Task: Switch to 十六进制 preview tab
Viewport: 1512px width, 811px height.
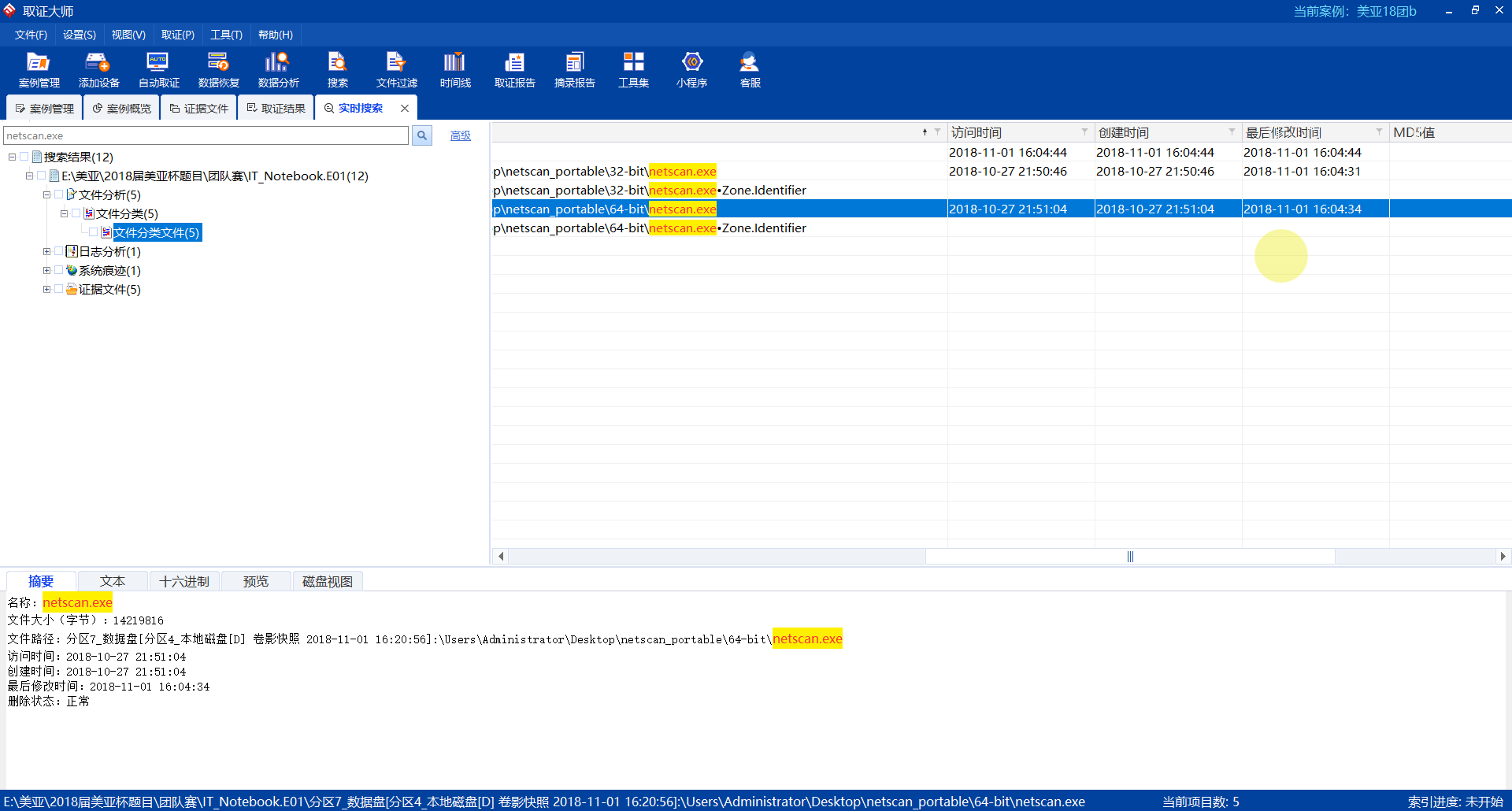Action: click(184, 581)
